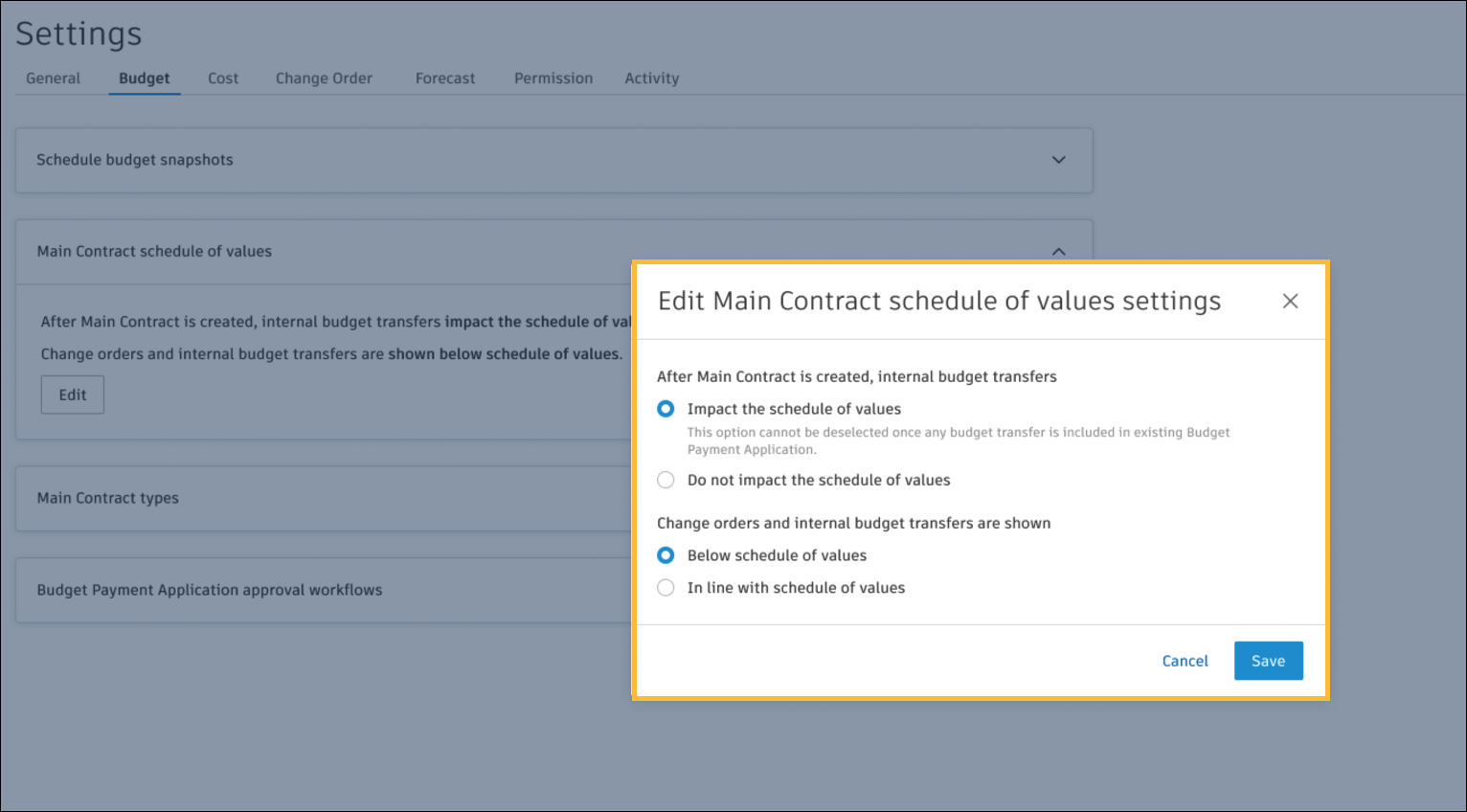Viewport: 1467px width, 812px height.
Task: Open the General settings tab
Action: coord(53,79)
